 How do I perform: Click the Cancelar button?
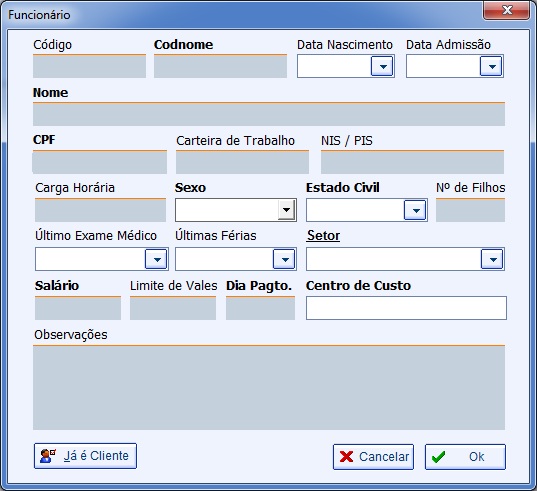point(373,457)
